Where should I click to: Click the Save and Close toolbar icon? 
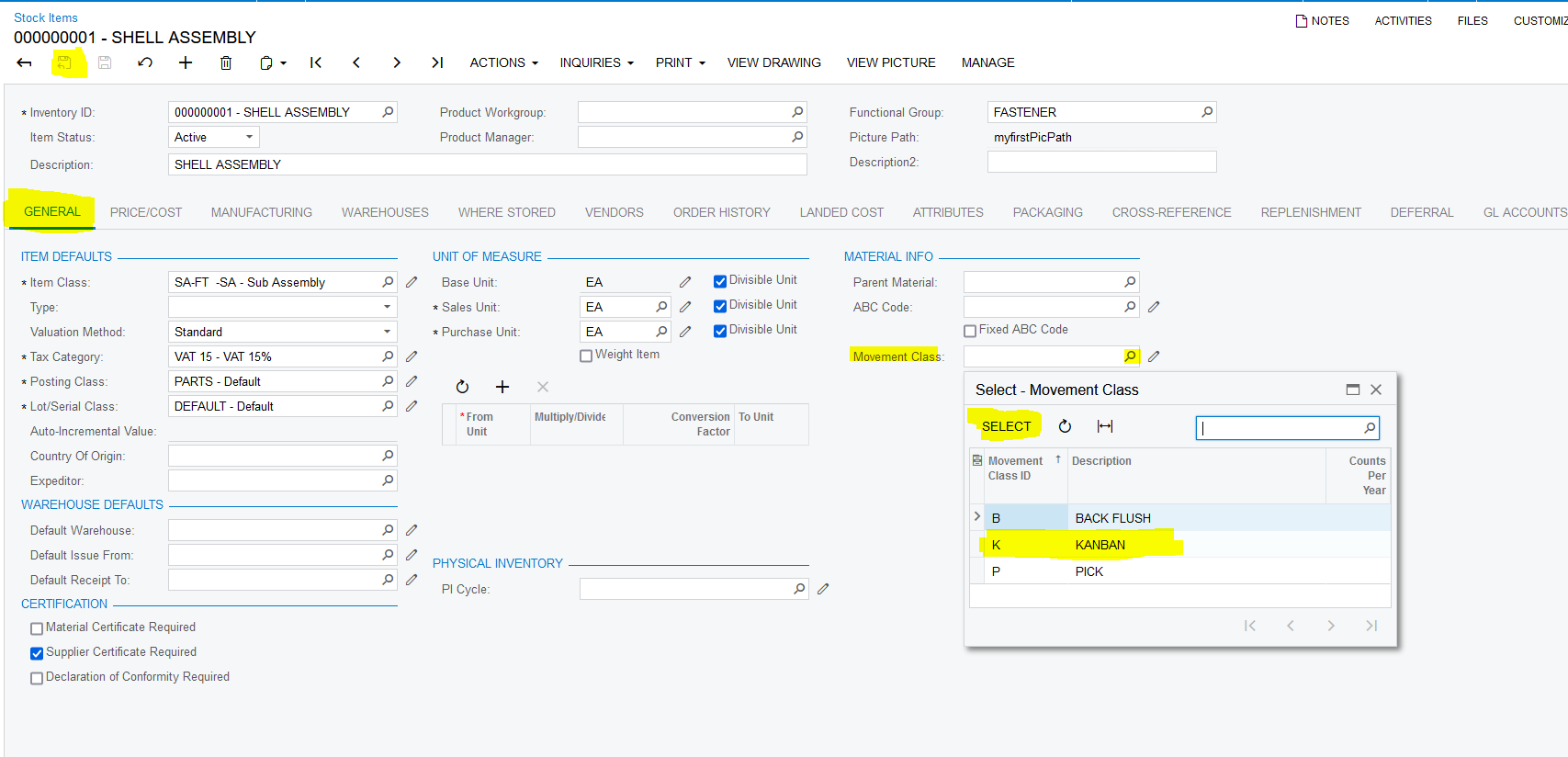[x=64, y=62]
